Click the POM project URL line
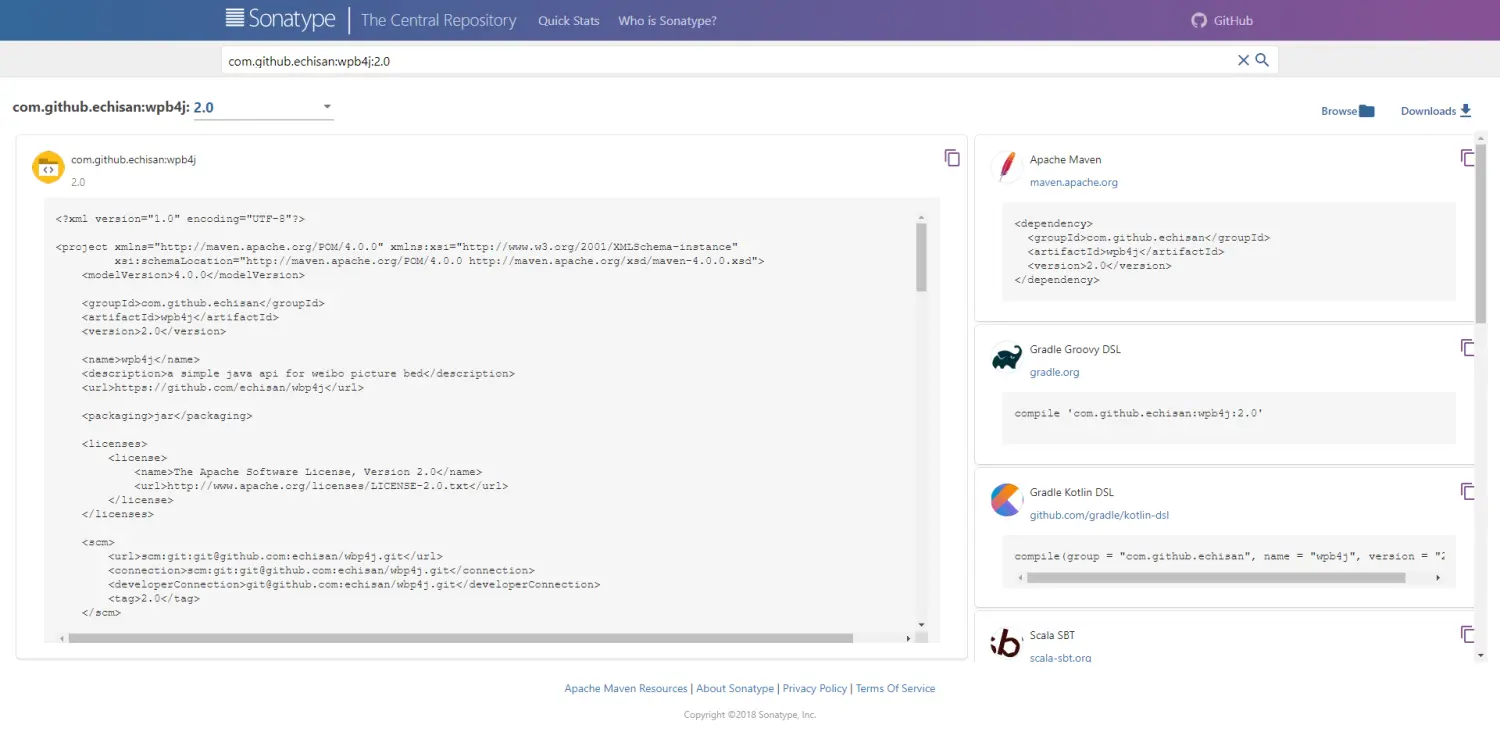The image size is (1500, 732). pos(223,387)
